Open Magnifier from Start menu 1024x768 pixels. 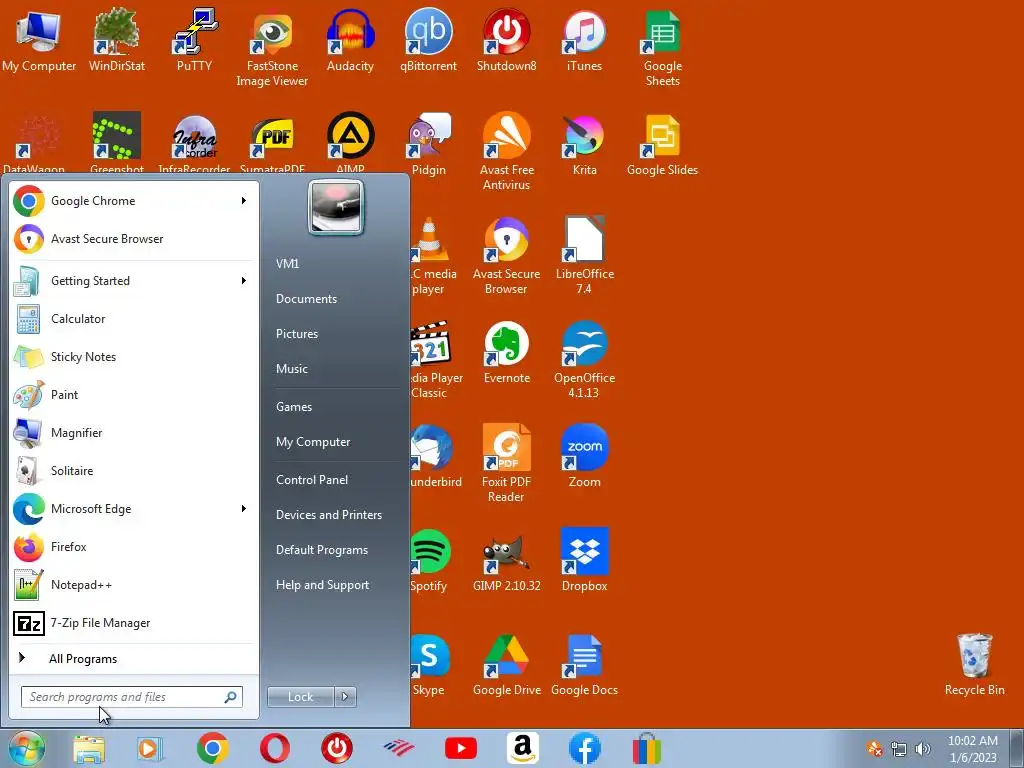[x=133, y=432]
